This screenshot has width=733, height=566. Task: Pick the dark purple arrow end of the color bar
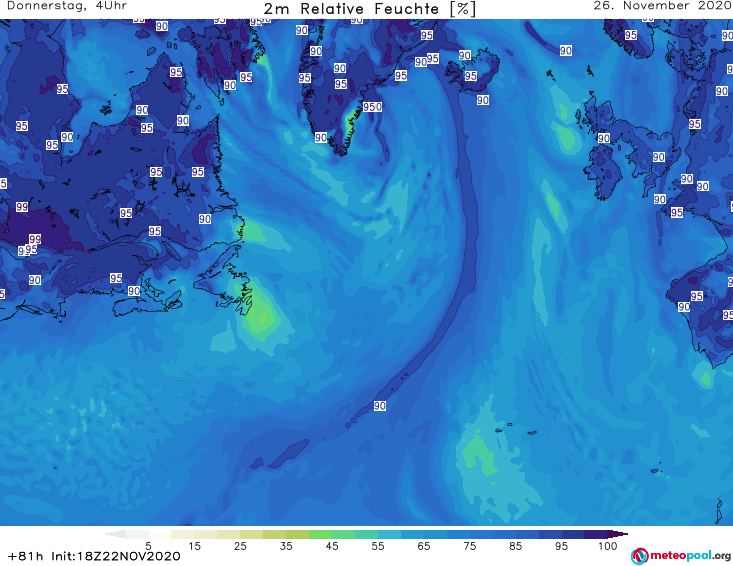coord(618,534)
